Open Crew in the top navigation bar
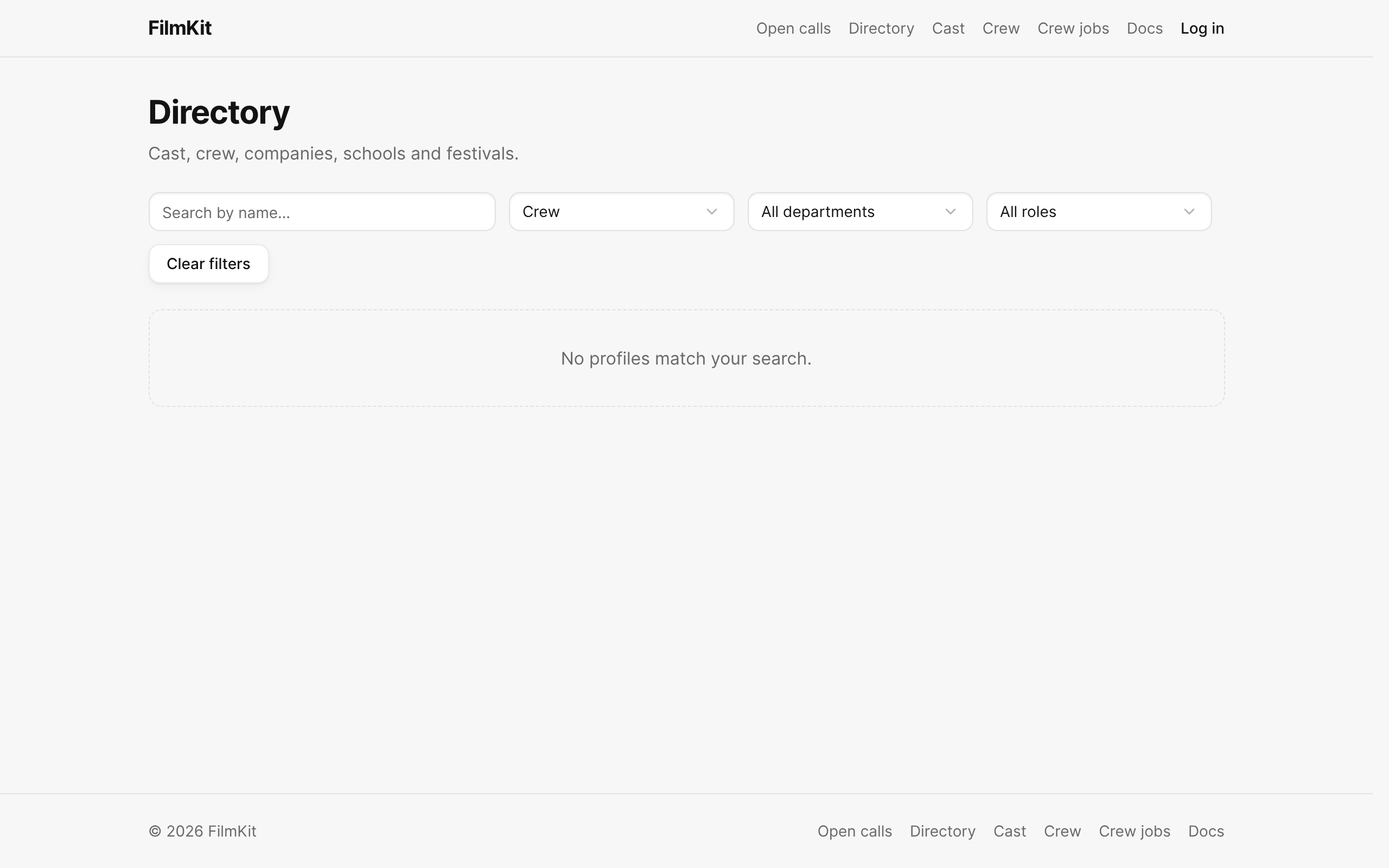 [x=1001, y=28]
